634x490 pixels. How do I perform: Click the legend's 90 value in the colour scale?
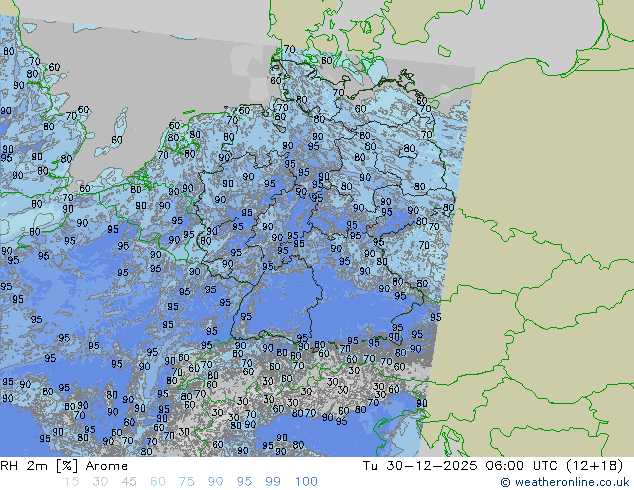pyautogui.click(x=215, y=482)
